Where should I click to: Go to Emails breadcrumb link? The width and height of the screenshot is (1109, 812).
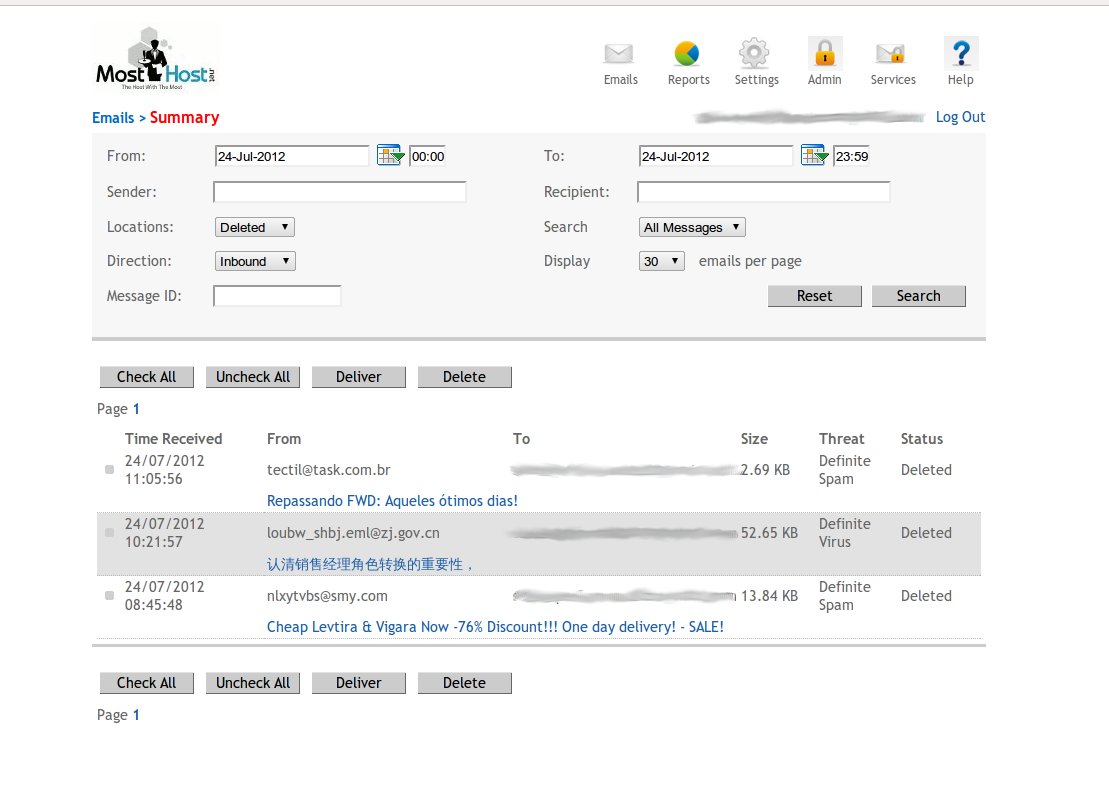[113, 118]
